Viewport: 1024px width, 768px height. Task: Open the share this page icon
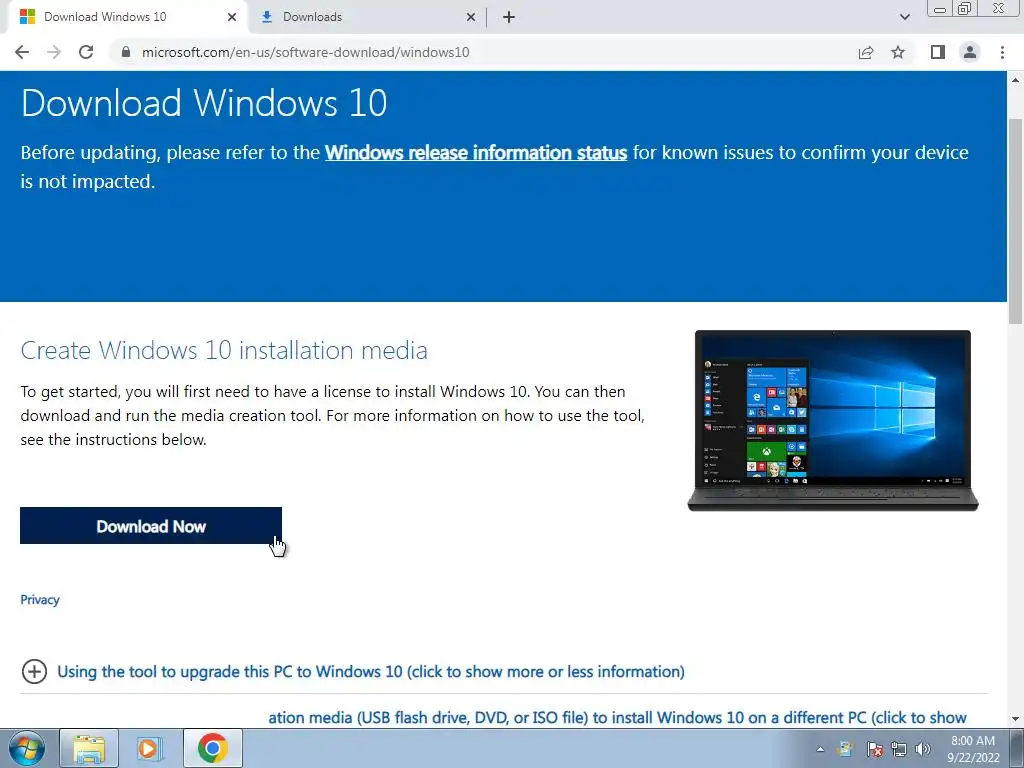tap(865, 52)
